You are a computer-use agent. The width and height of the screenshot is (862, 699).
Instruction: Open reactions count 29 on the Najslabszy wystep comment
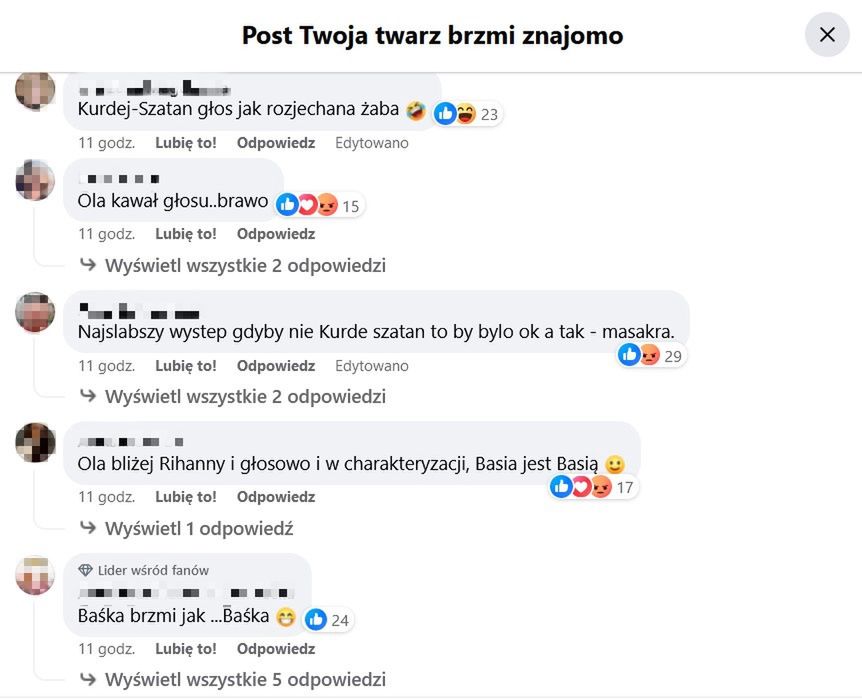(x=651, y=355)
